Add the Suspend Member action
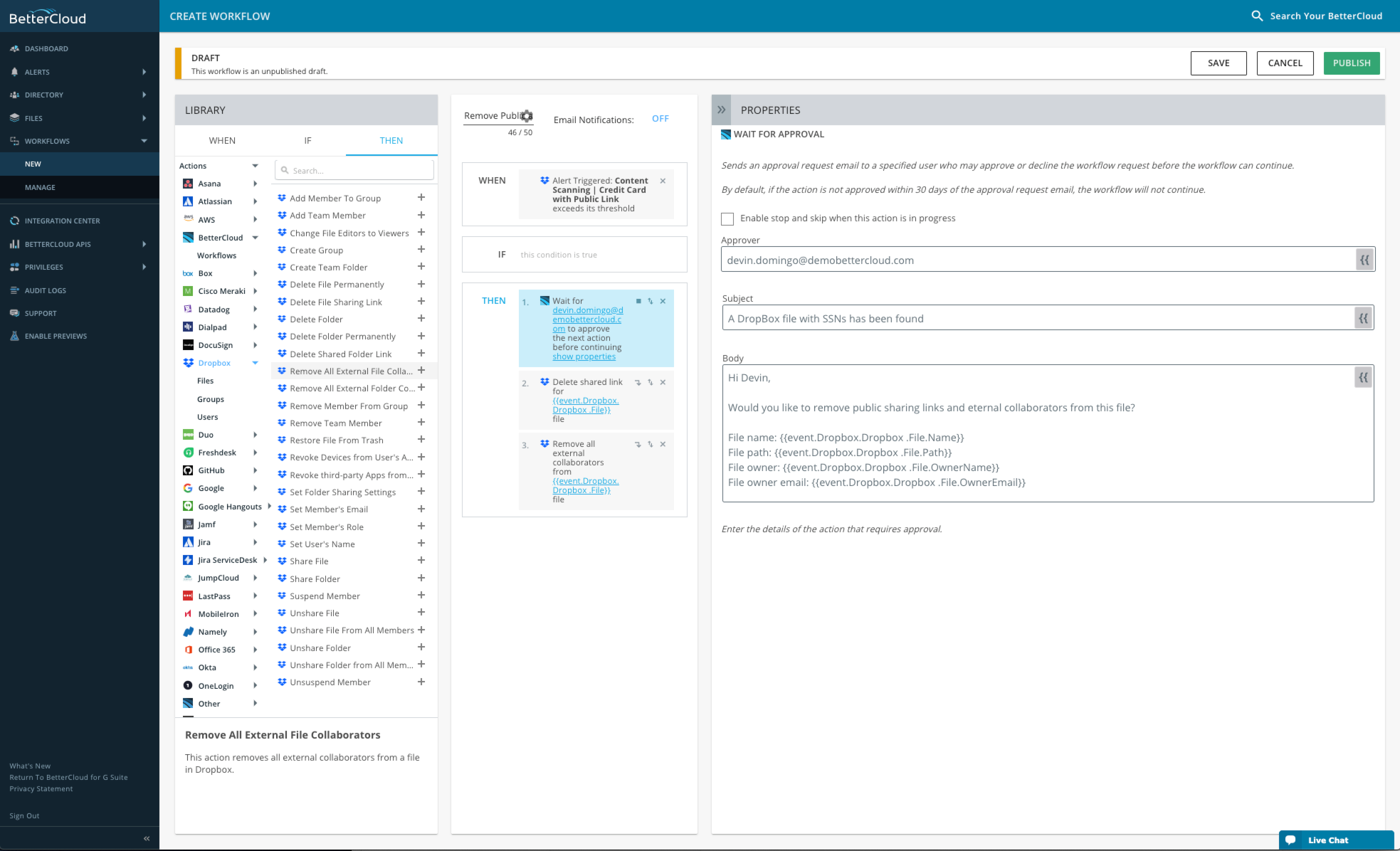 coord(421,596)
